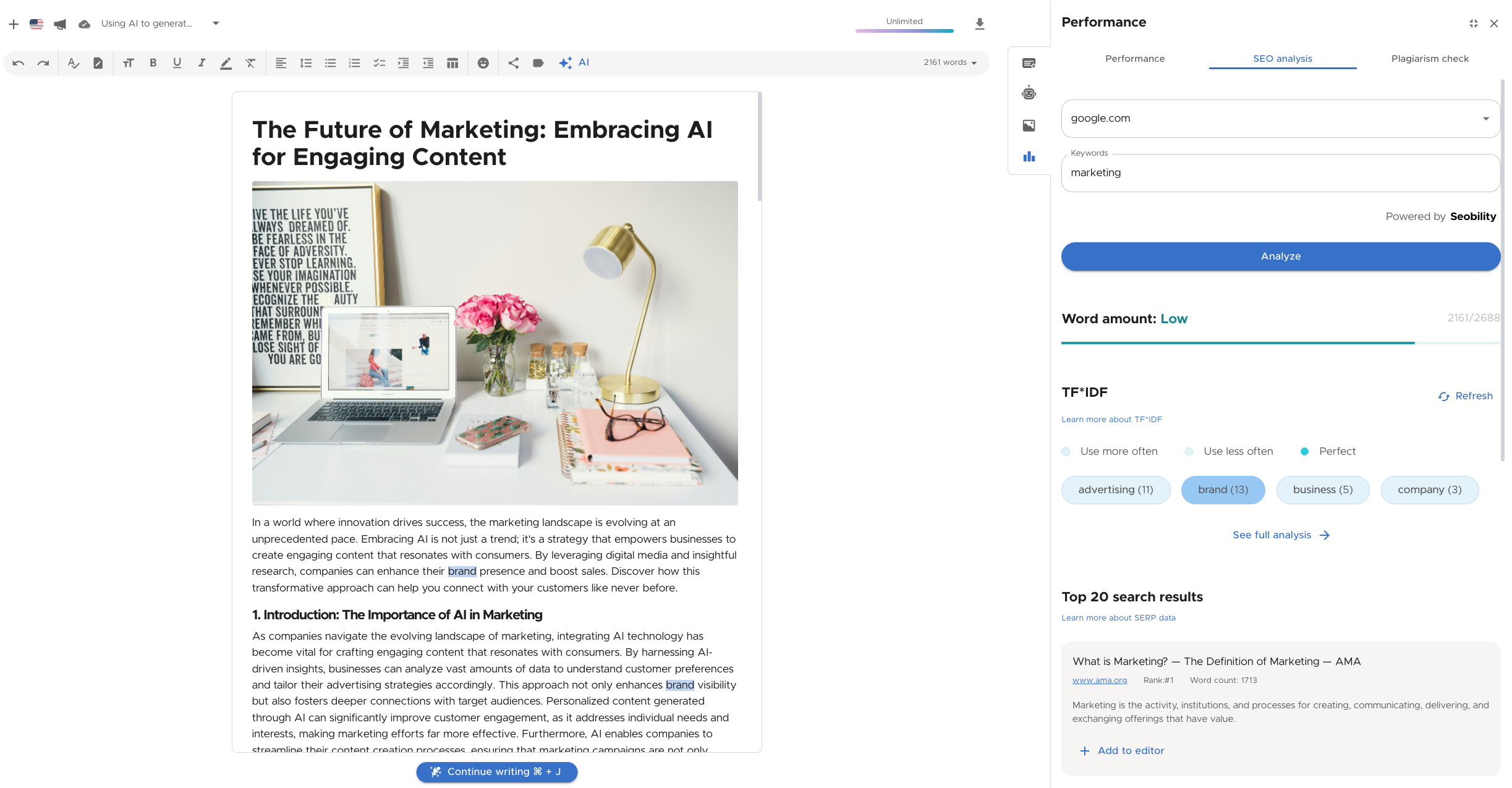Image resolution: width=1512 pixels, height=788 pixels.
Task: Expand the document title dropdown arrow
Action: click(216, 23)
